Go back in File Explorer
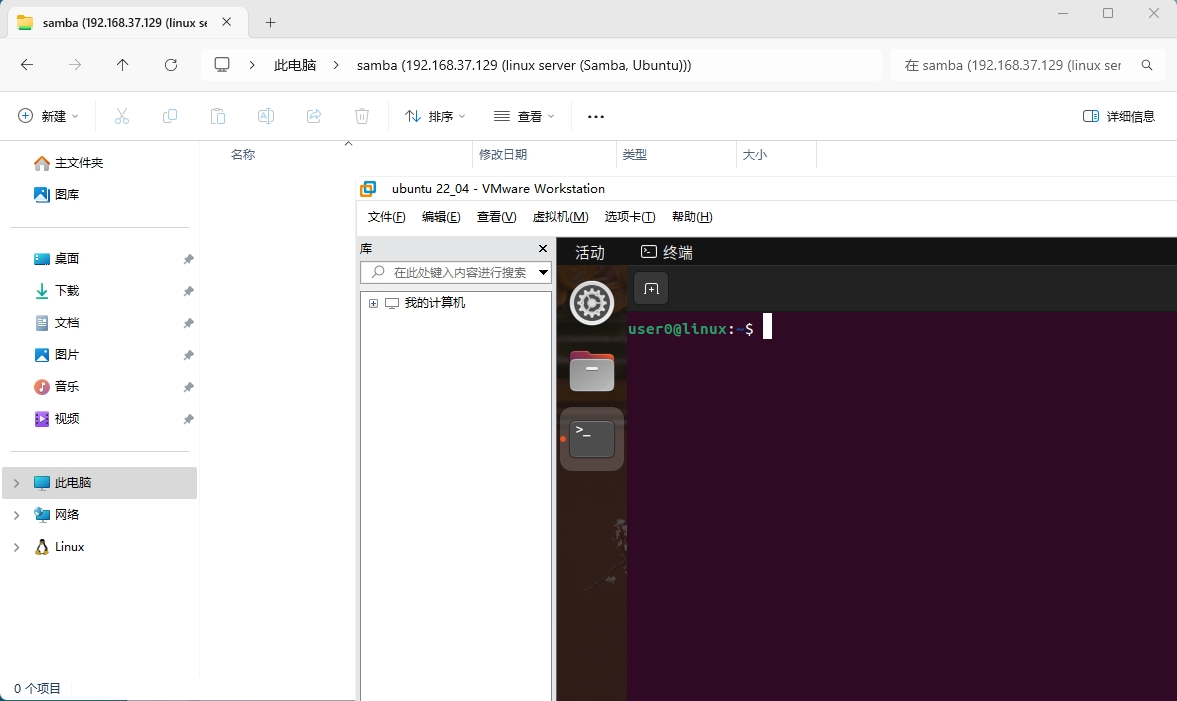 point(27,65)
